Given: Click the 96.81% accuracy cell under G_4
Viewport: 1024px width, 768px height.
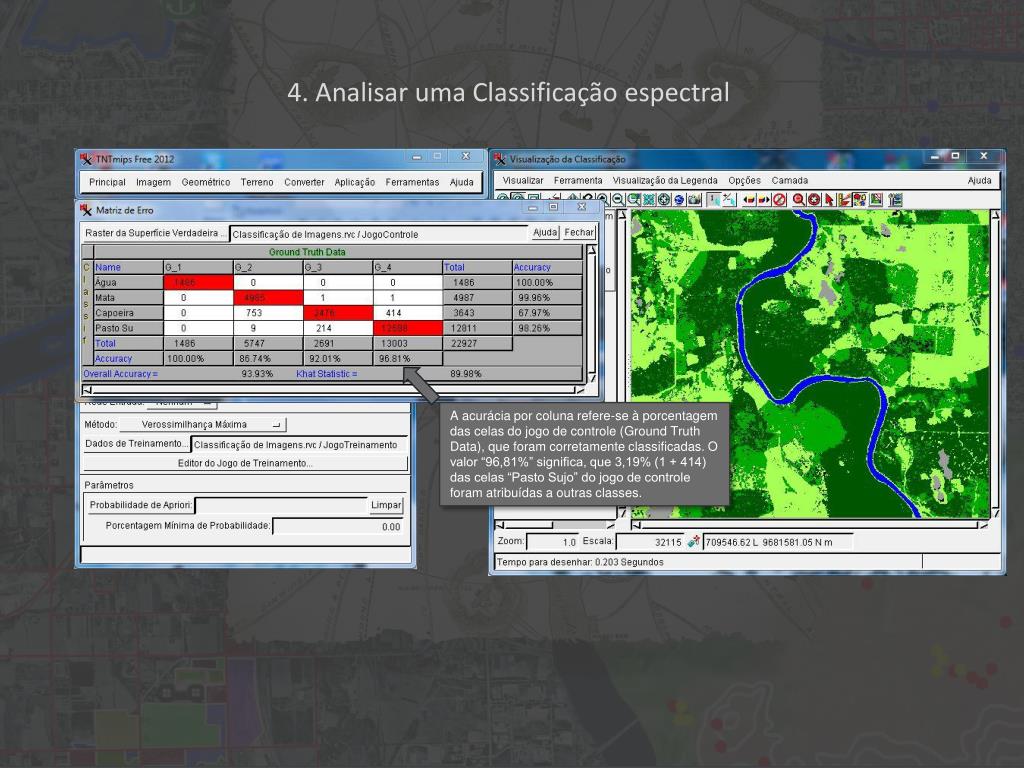Looking at the screenshot, I should 408,359.
